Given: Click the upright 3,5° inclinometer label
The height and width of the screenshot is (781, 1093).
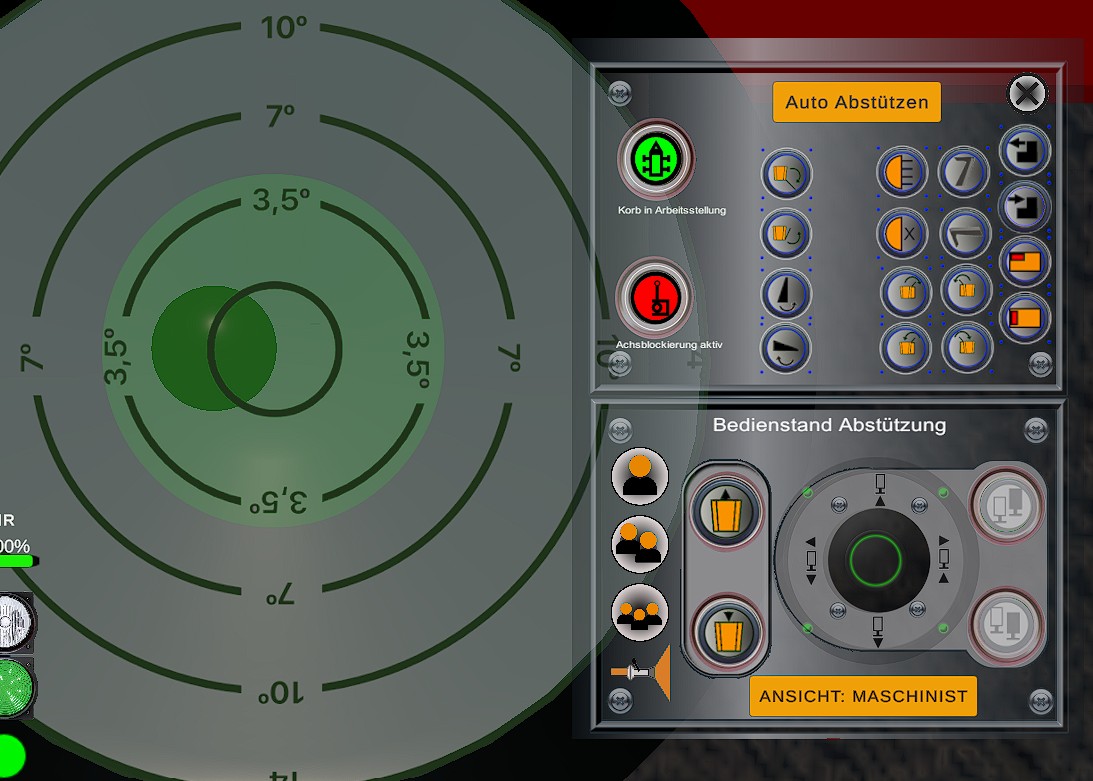Looking at the screenshot, I should tap(281, 200).
